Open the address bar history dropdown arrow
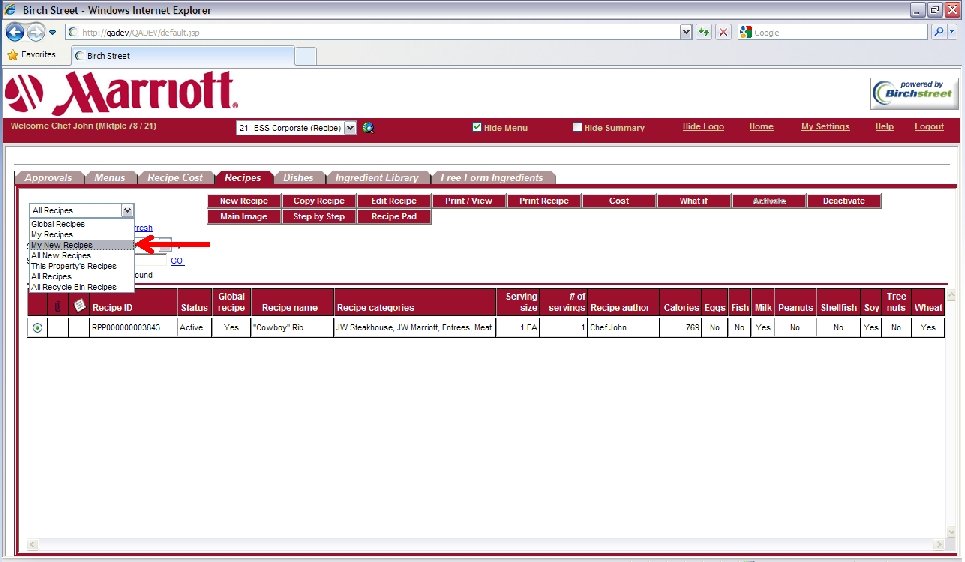Viewport: 965px width, 562px height. point(686,32)
